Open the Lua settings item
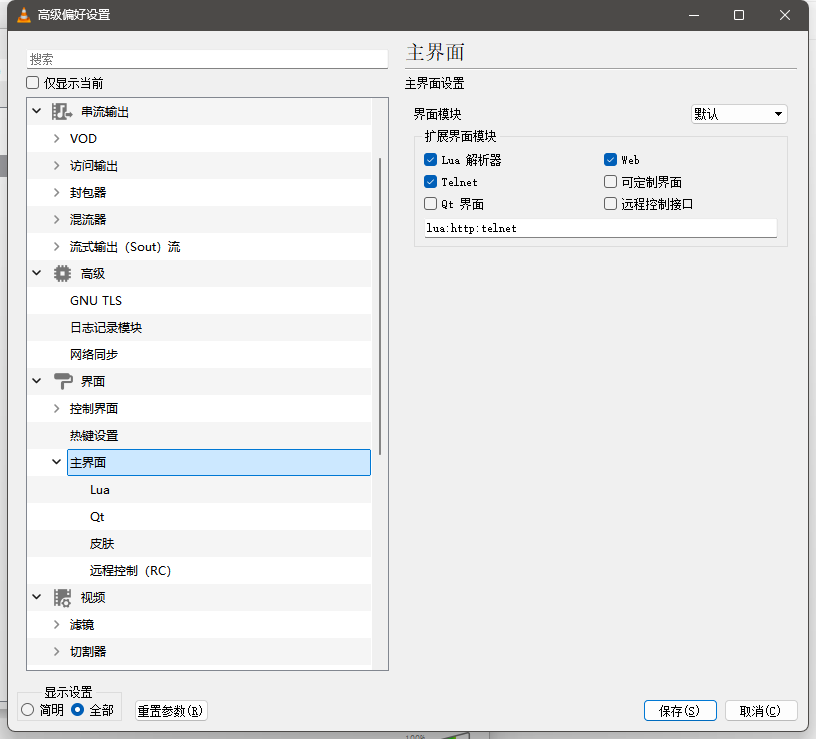This screenshot has height=739, width=816. (99, 490)
